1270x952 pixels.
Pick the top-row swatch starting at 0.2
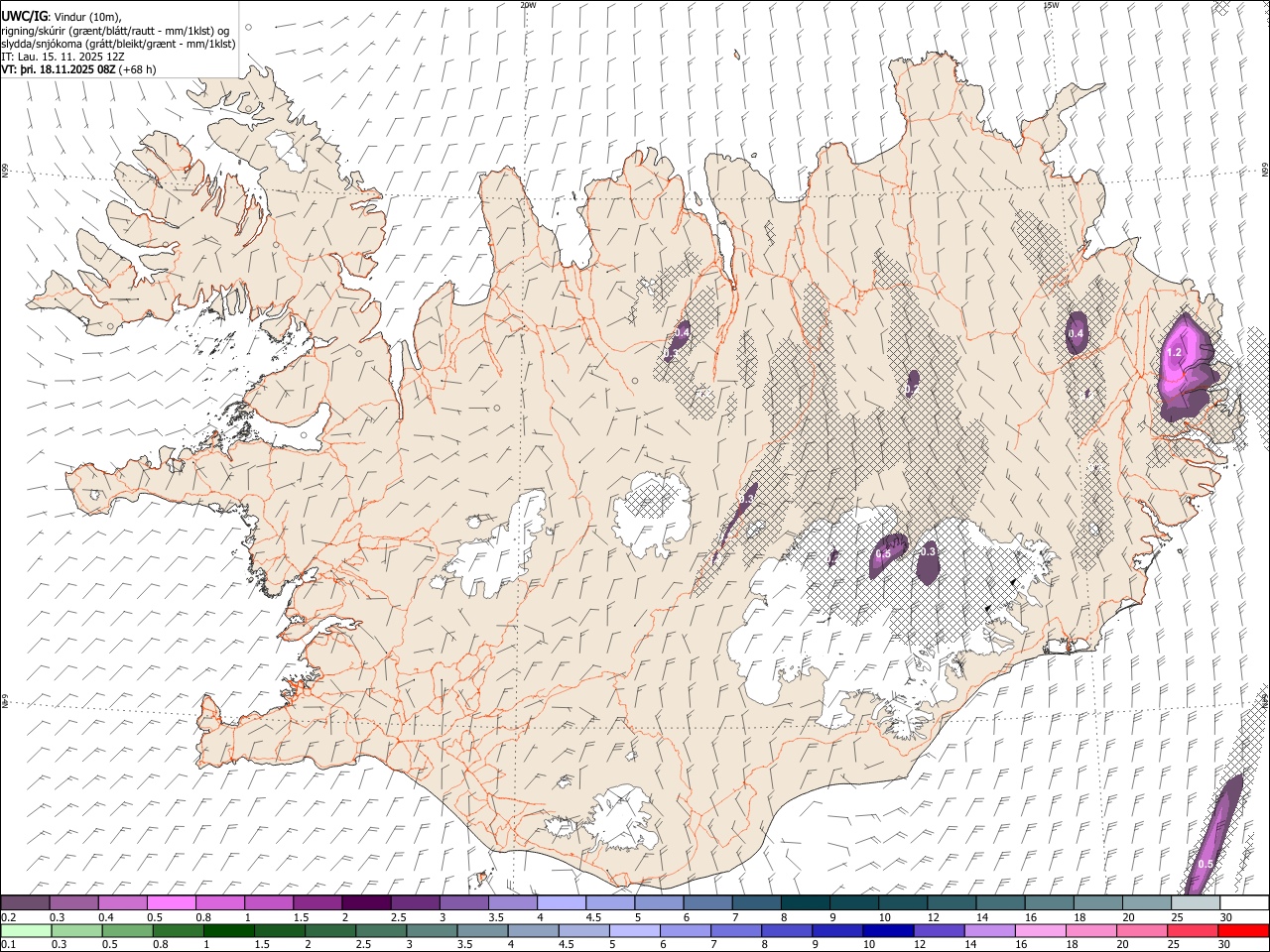click(25, 903)
